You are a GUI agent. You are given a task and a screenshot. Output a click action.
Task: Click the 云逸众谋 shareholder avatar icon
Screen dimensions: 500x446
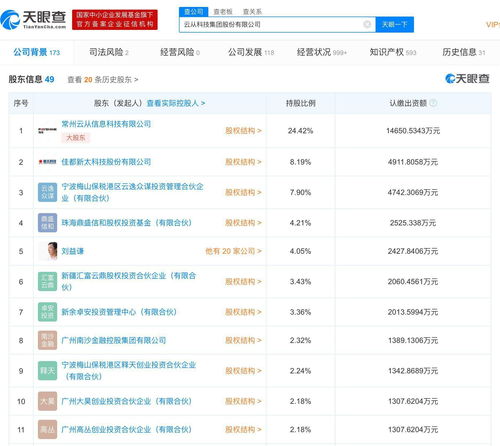point(47,192)
